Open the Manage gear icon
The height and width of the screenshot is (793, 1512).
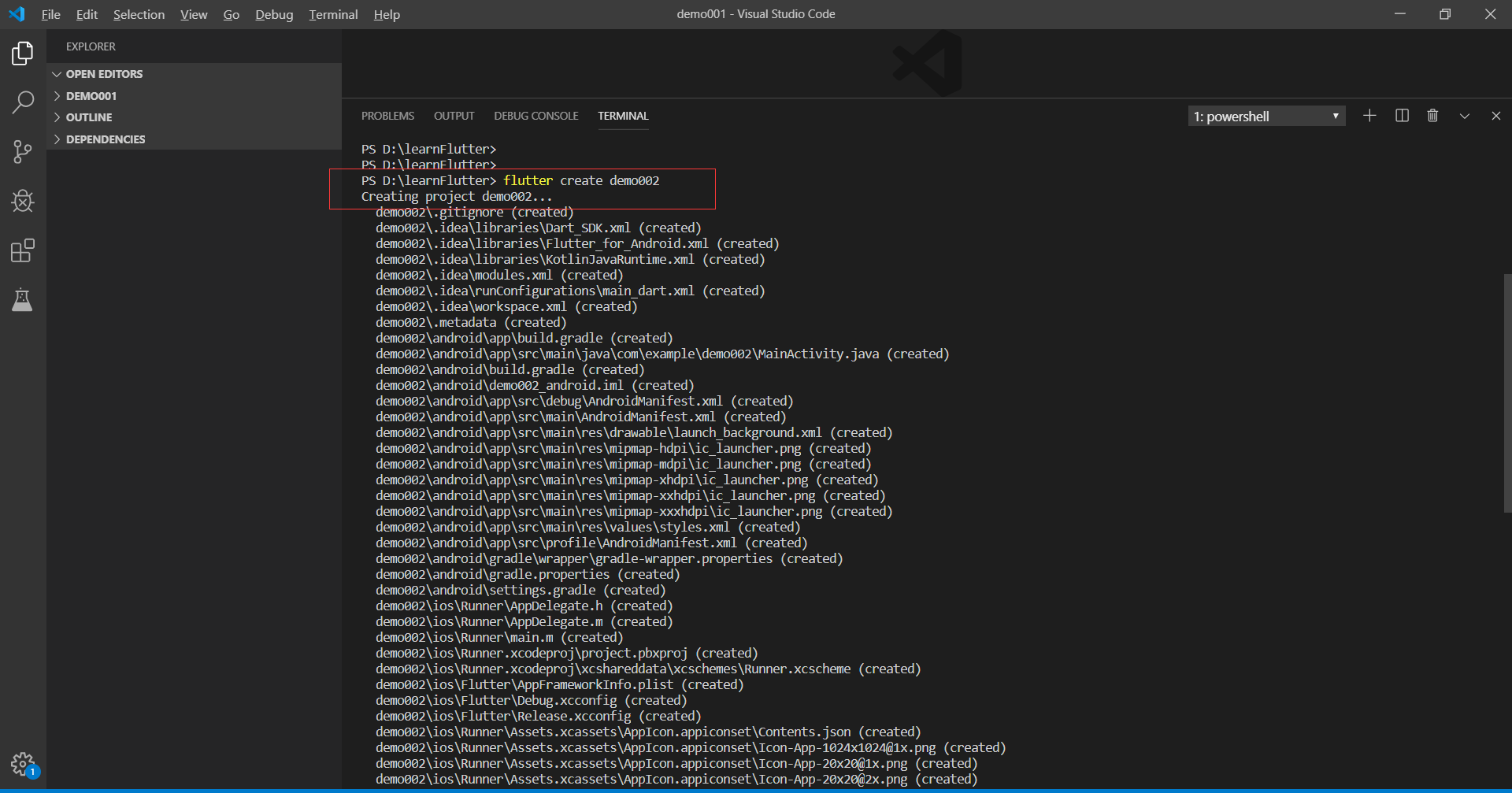[x=23, y=764]
